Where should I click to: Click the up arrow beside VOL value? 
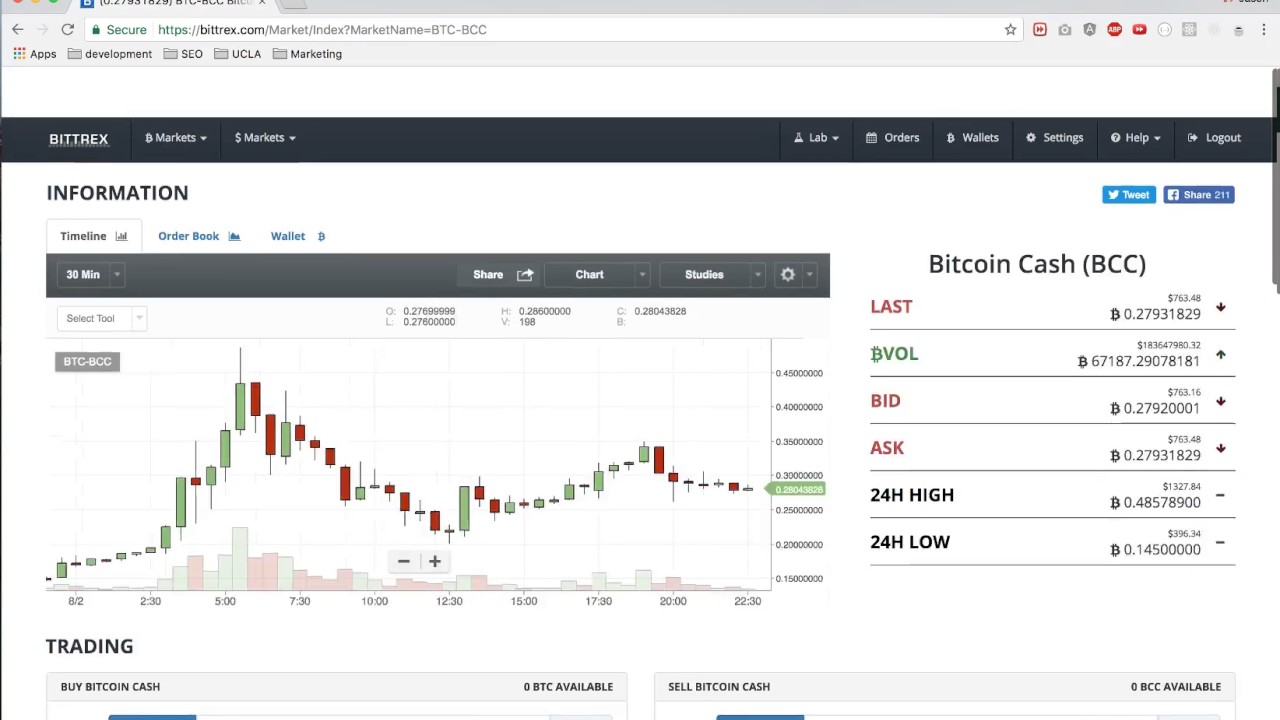[1220, 354]
